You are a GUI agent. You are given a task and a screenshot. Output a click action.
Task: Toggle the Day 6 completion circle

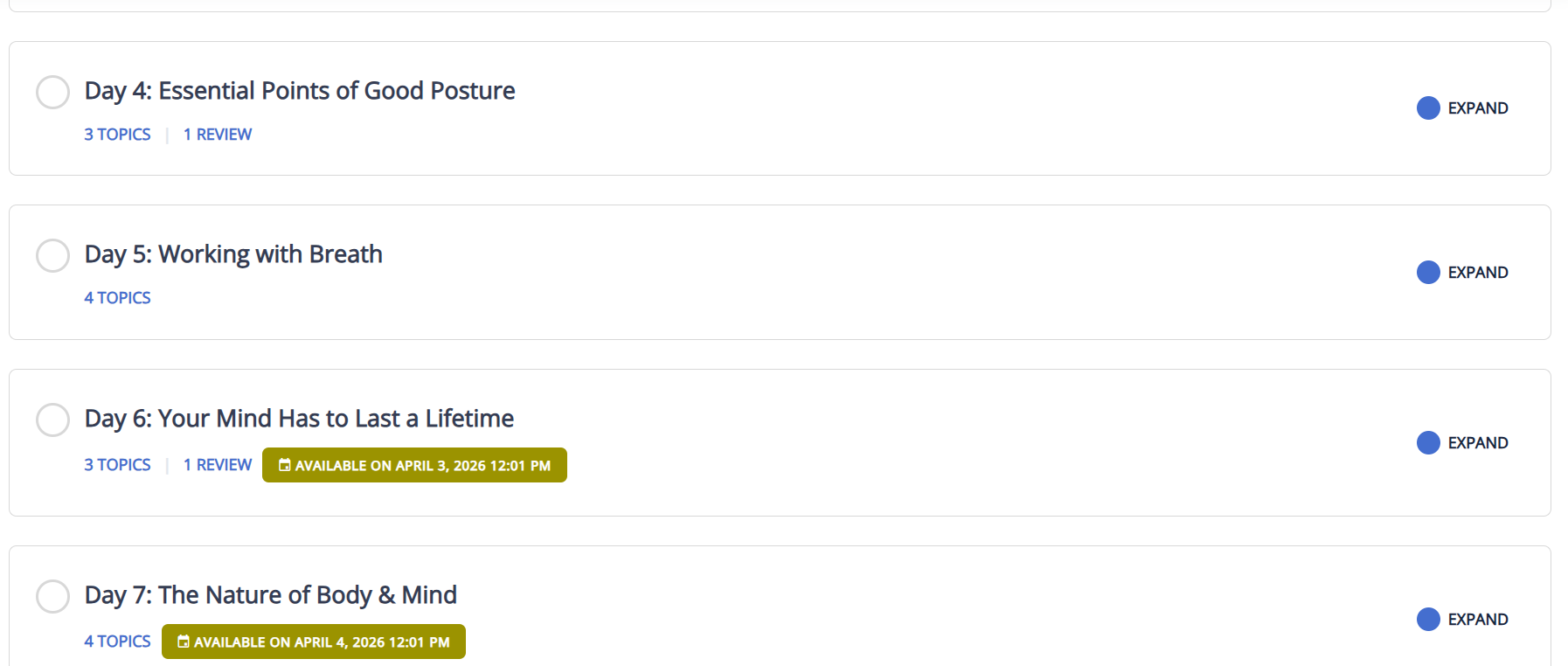tap(52, 420)
